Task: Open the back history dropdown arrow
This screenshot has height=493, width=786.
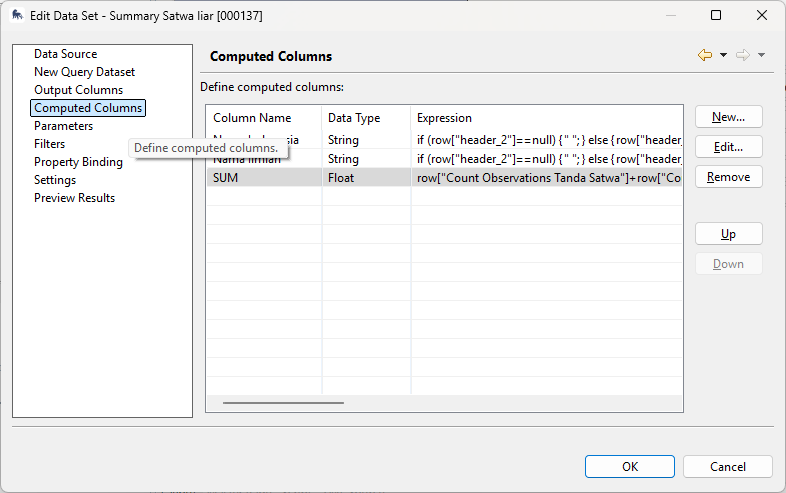Action: pyautogui.click(x=723, y=56)
